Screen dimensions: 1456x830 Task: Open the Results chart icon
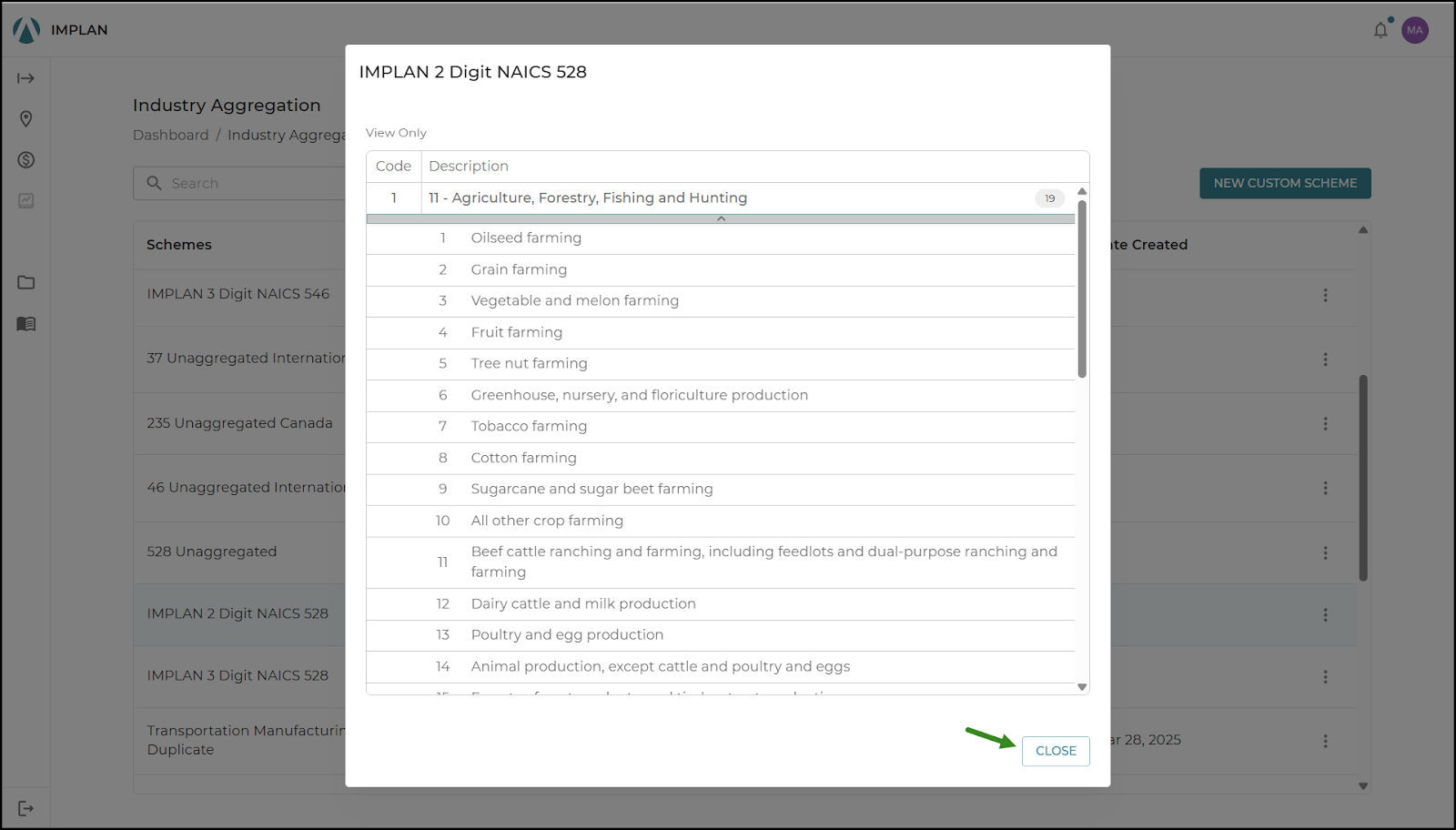[26, 200]
